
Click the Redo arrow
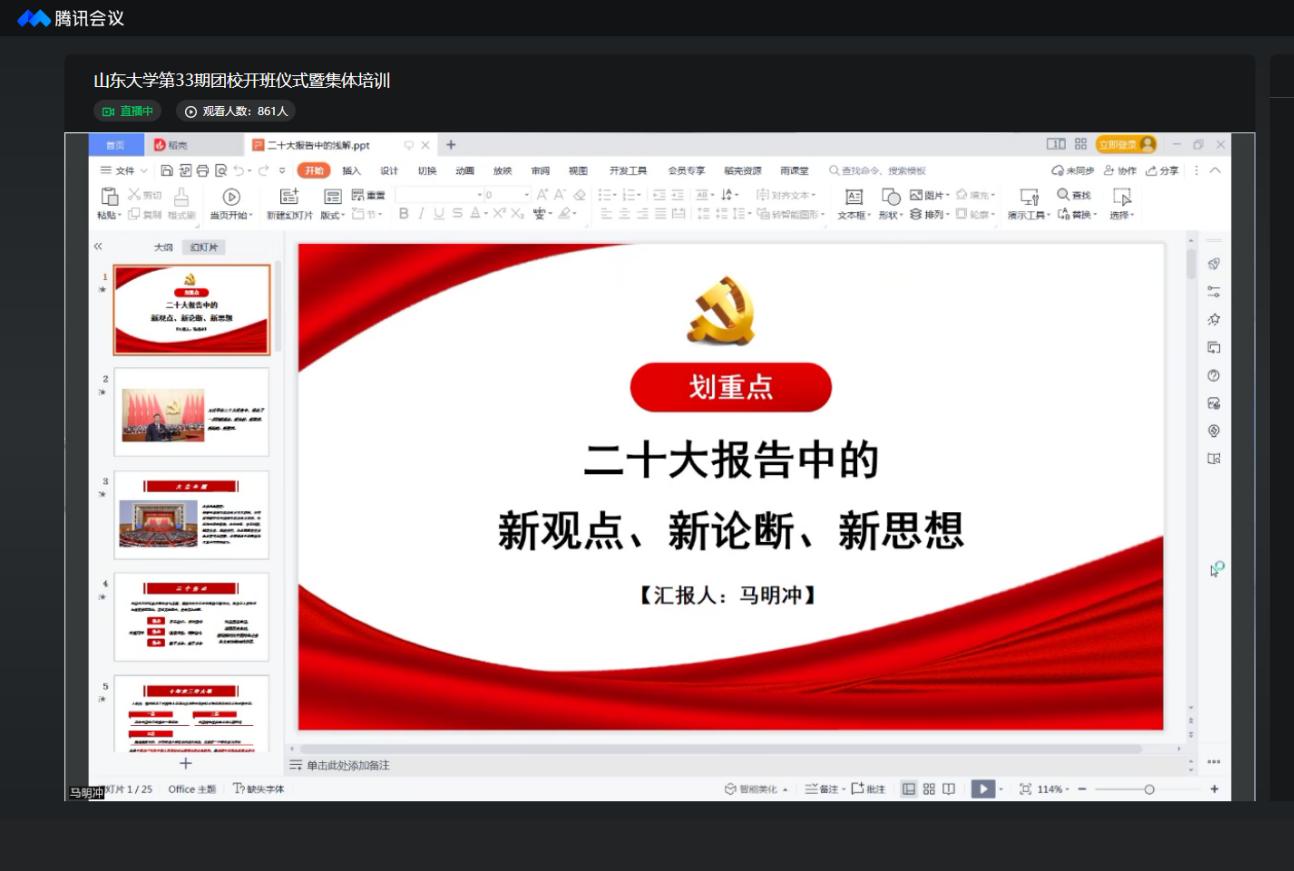click(x=263, y=171)
